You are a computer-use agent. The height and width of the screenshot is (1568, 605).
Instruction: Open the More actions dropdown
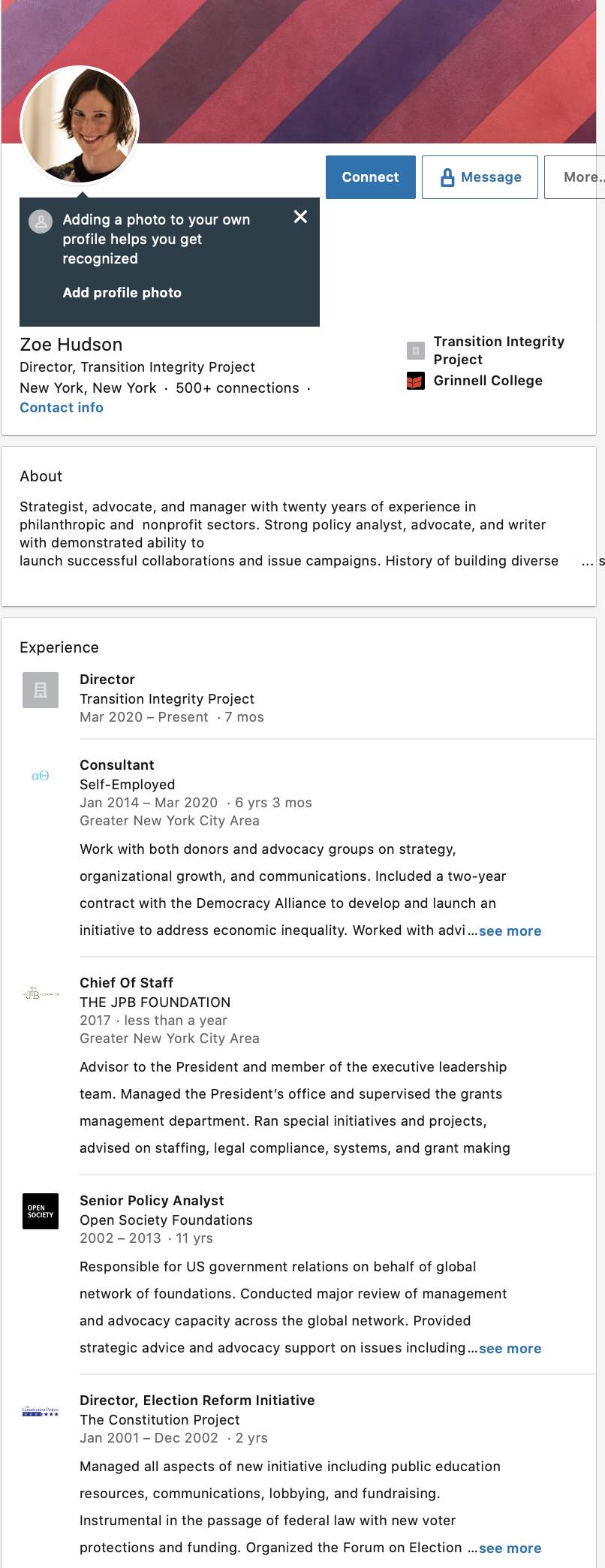574,177
